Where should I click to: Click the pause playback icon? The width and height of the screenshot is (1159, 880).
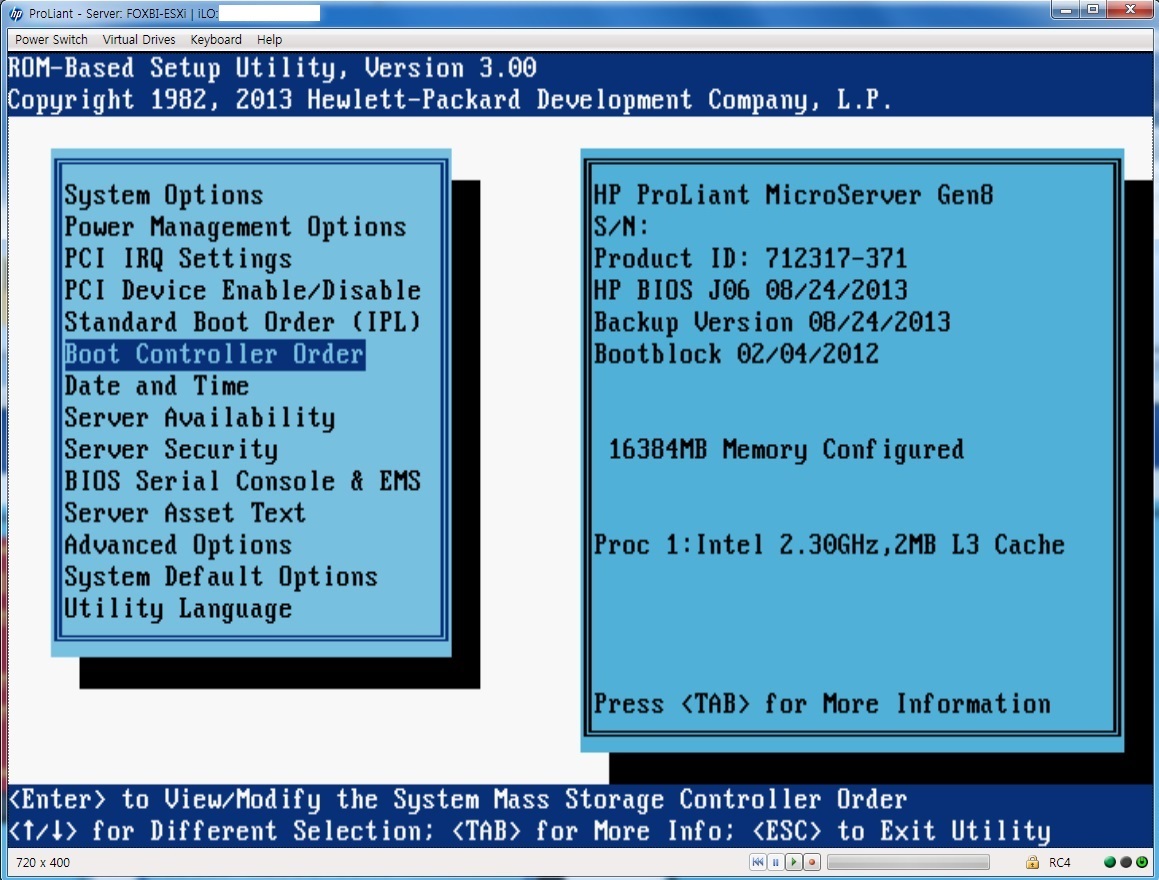click(x=775, y=862)
